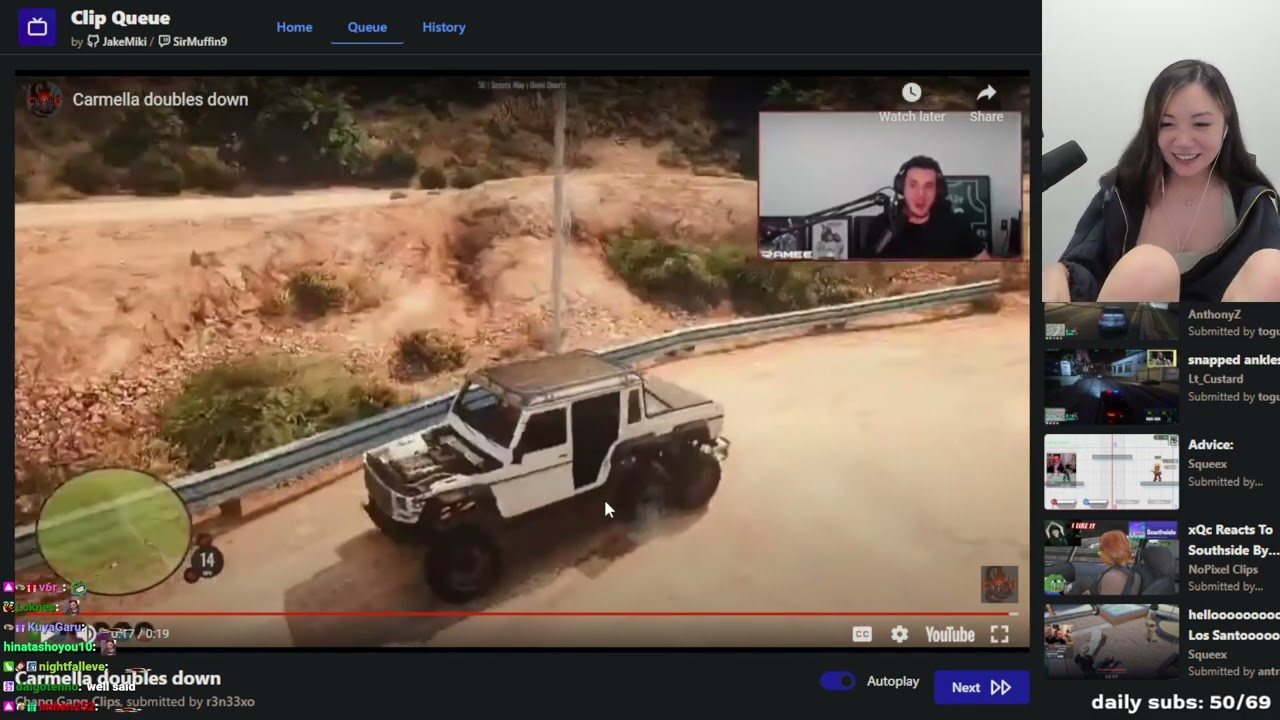This screenshot has height=720, width=1280.
Task: Select the Queue tab
Action: pos(367,27)
